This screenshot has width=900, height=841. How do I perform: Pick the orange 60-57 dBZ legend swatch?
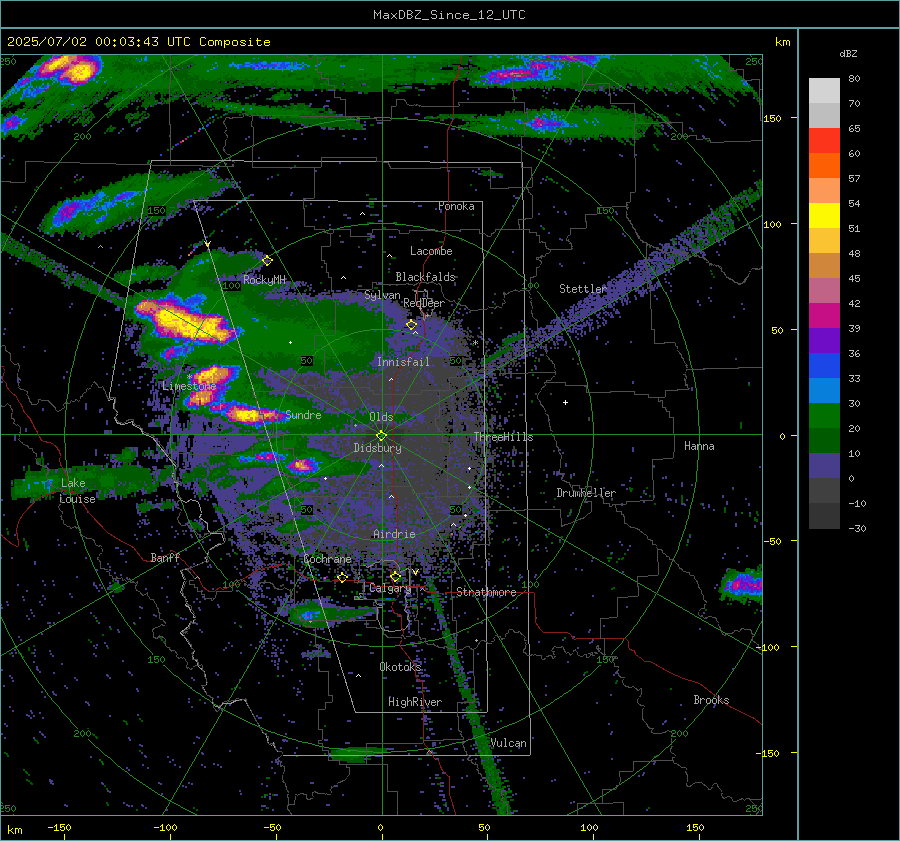(x=824, y=166)
